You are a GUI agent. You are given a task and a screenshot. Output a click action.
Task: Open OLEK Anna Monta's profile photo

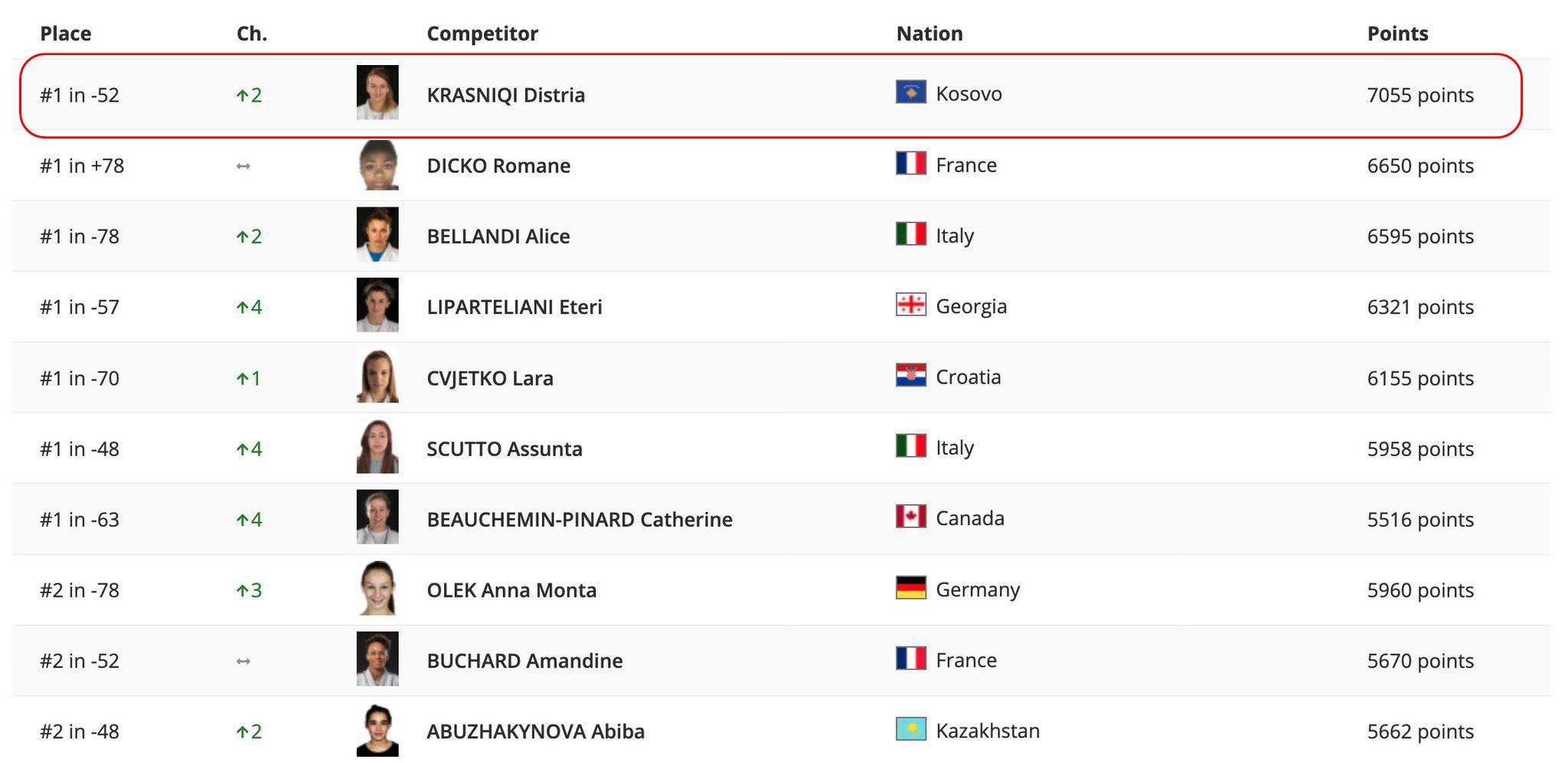point(377,589)
